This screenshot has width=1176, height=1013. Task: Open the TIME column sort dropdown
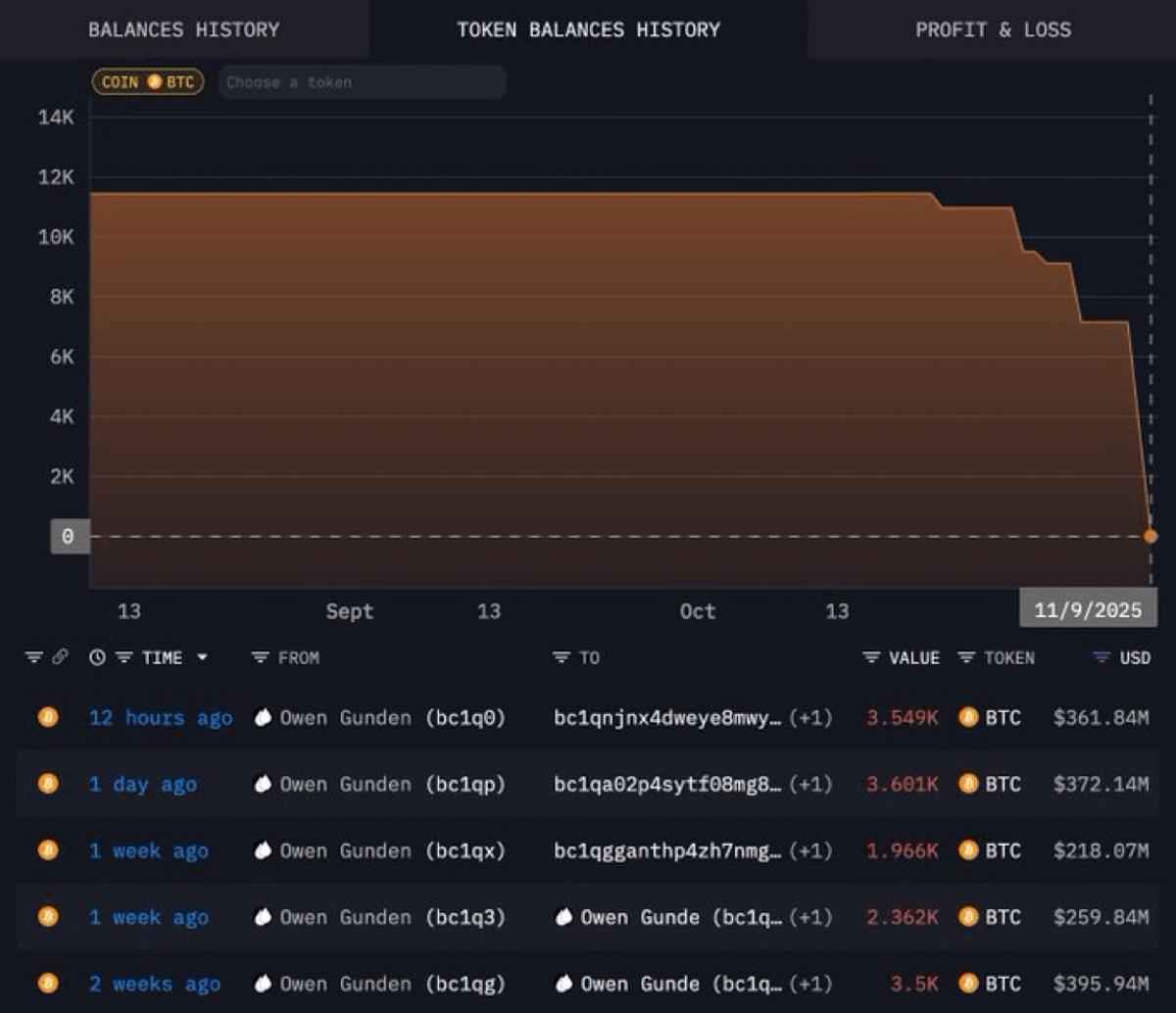pos(203,657)
